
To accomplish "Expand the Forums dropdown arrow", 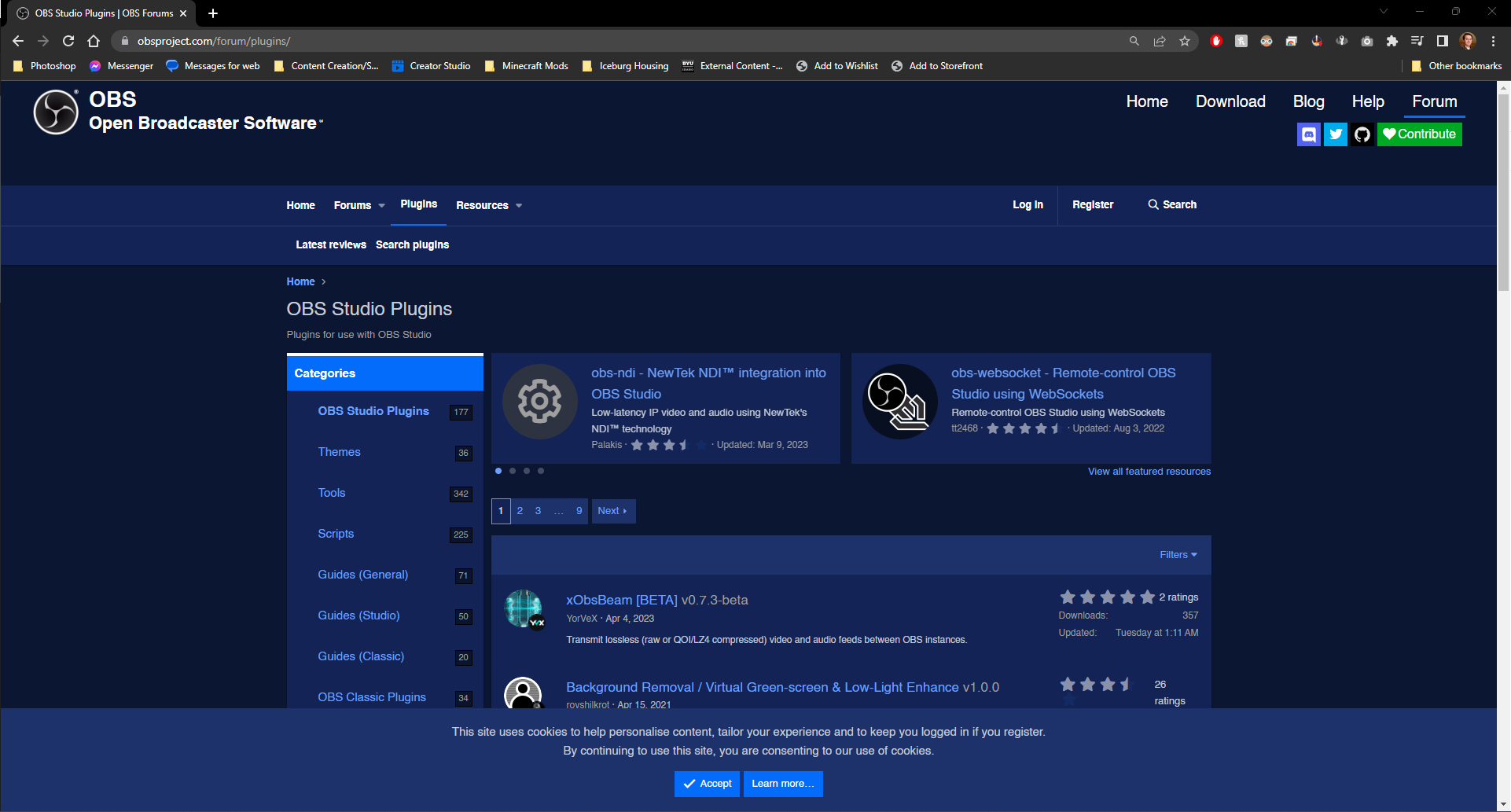I will [x=381, y=206].
